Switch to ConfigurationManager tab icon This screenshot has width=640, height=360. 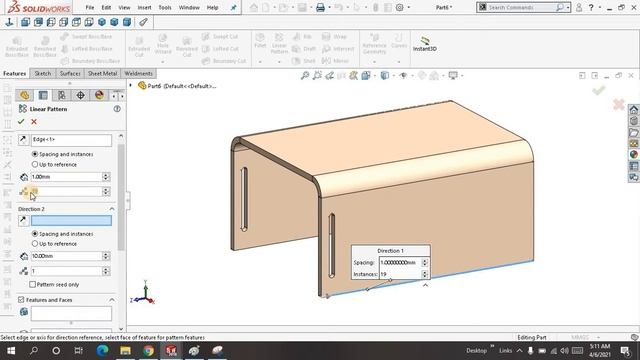62,95
